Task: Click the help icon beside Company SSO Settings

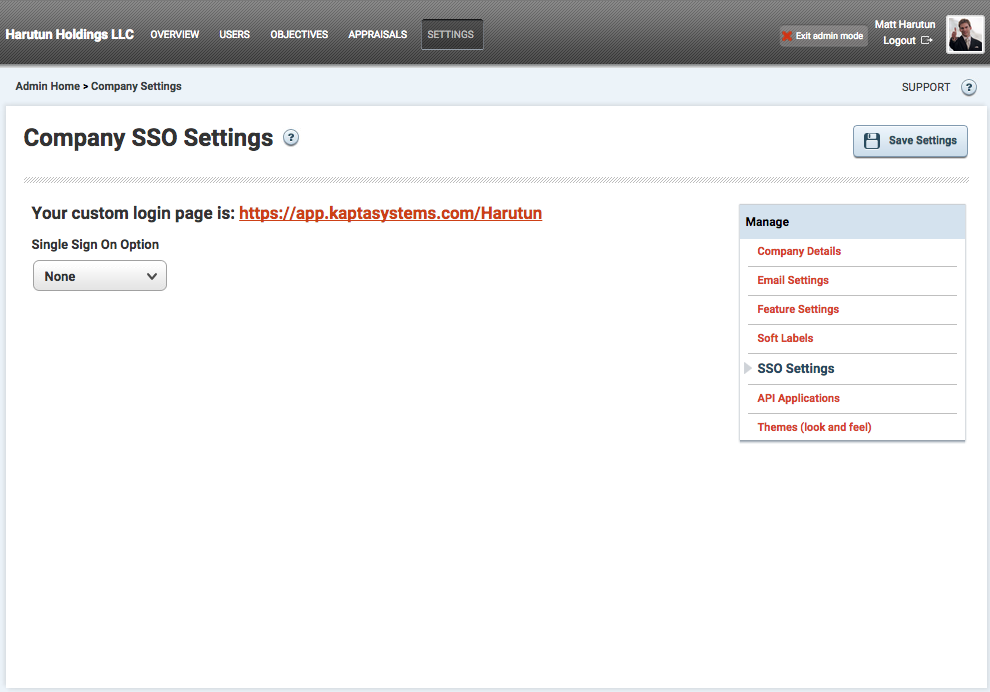Action: coord(290,138)
